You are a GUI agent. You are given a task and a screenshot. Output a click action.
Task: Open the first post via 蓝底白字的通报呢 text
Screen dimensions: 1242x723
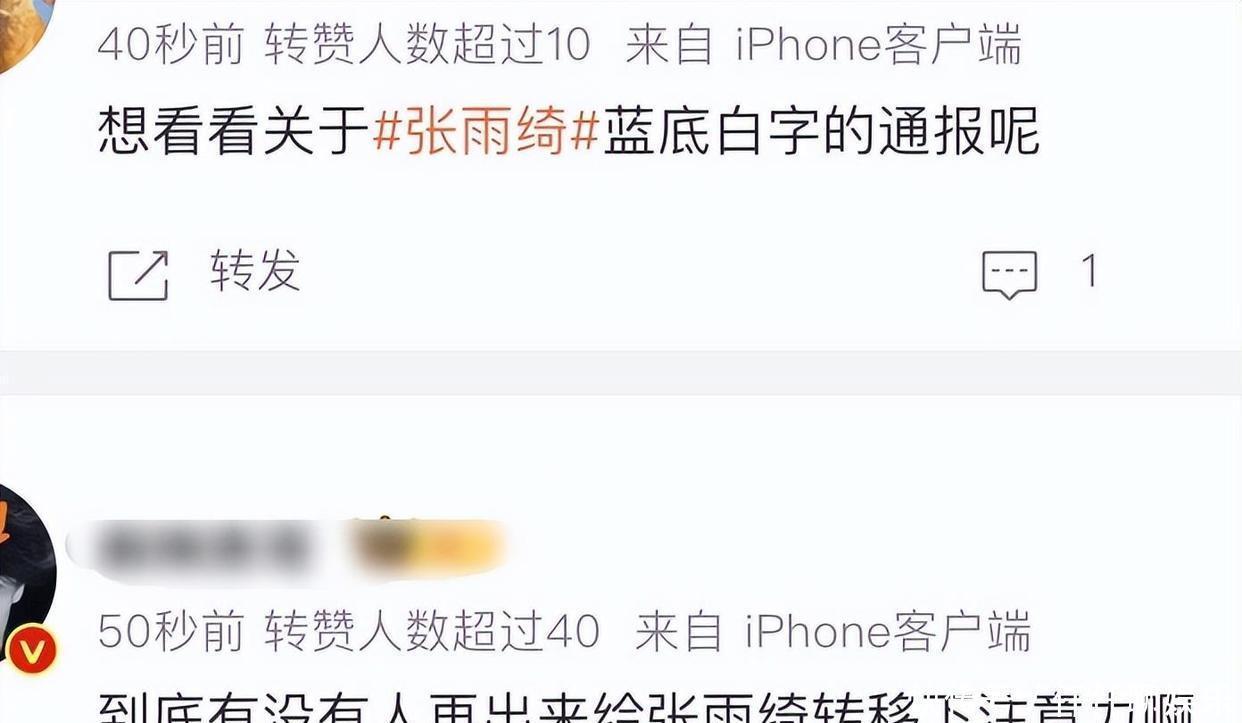pos(821,133)
